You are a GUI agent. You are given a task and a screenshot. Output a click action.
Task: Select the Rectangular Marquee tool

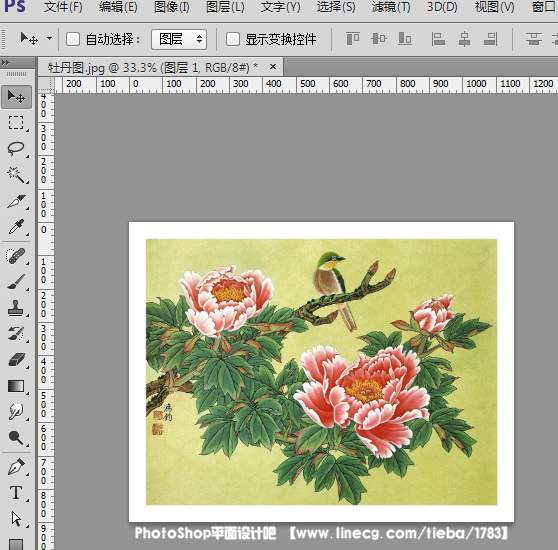[x=16, y=123]
